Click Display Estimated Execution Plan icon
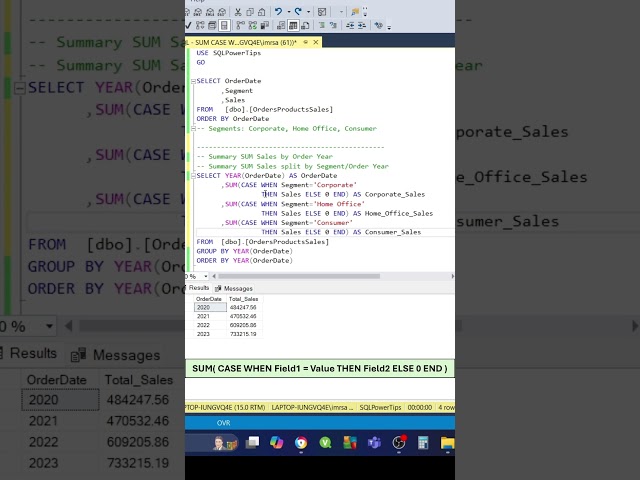 tap(200, 25)
